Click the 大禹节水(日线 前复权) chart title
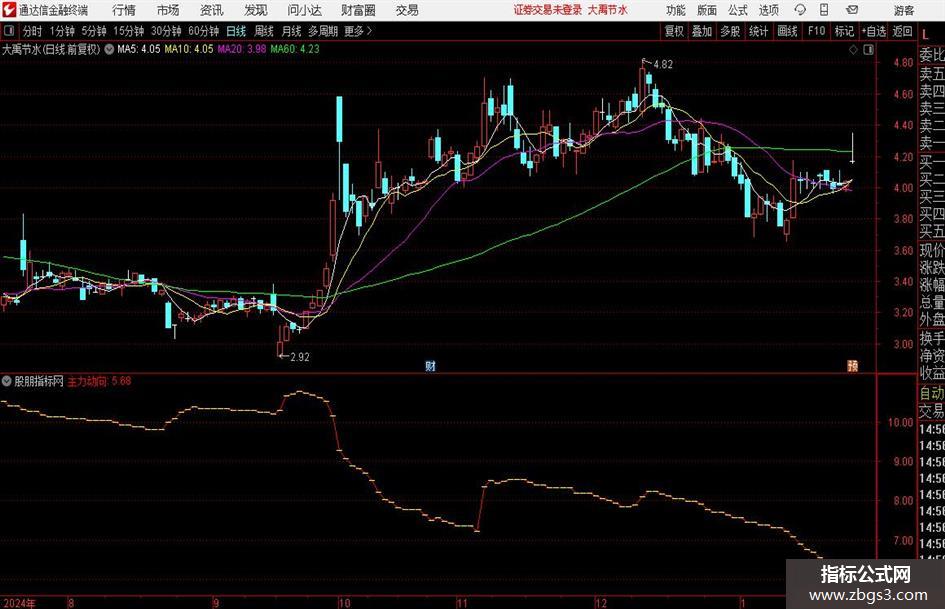The height and width of the screenshot is (609, 945). point(51,49)
